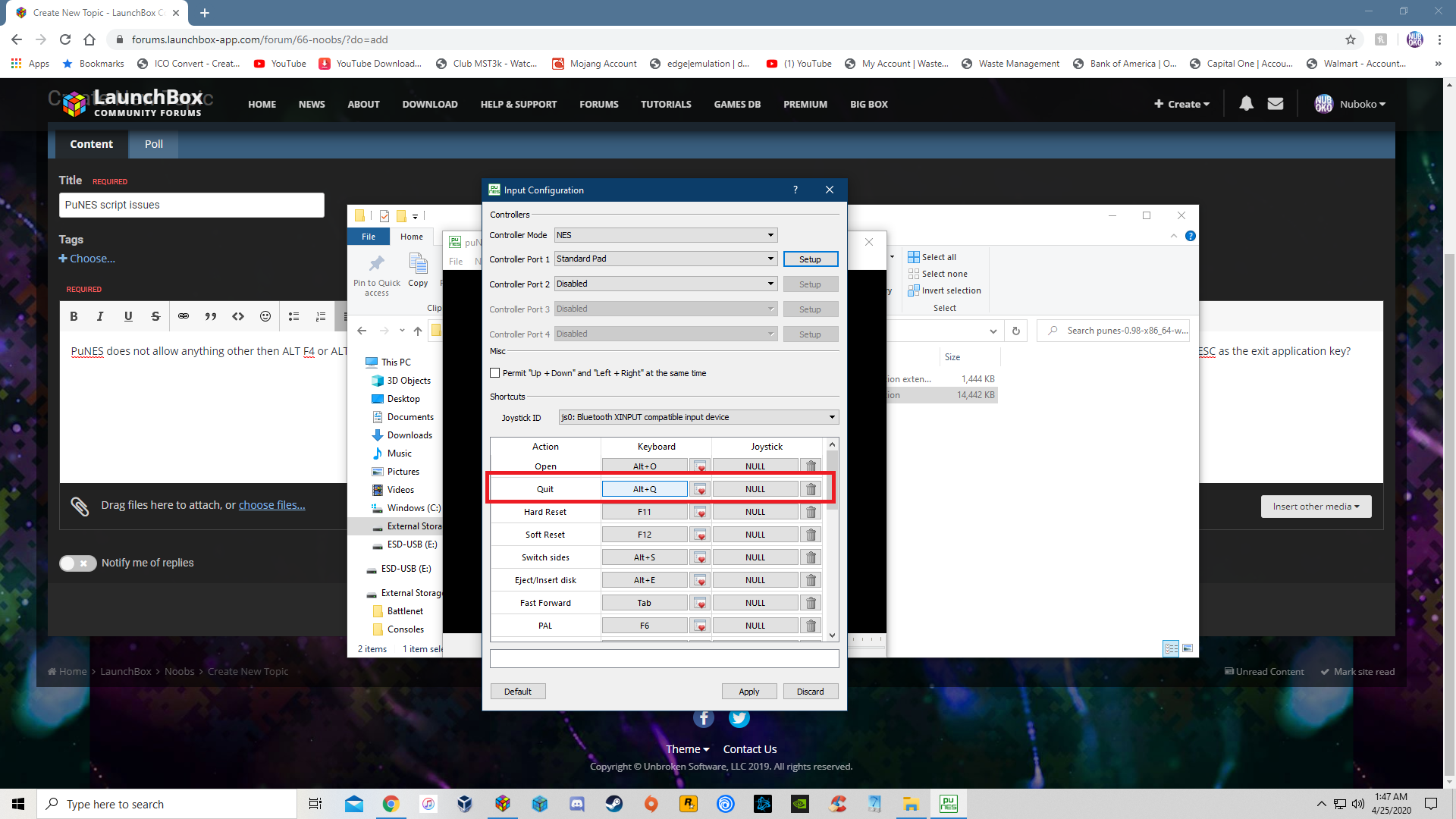Click Windows search box on taskbar
This screenshot has width=1456, height=819.
(x=167, y=804)
